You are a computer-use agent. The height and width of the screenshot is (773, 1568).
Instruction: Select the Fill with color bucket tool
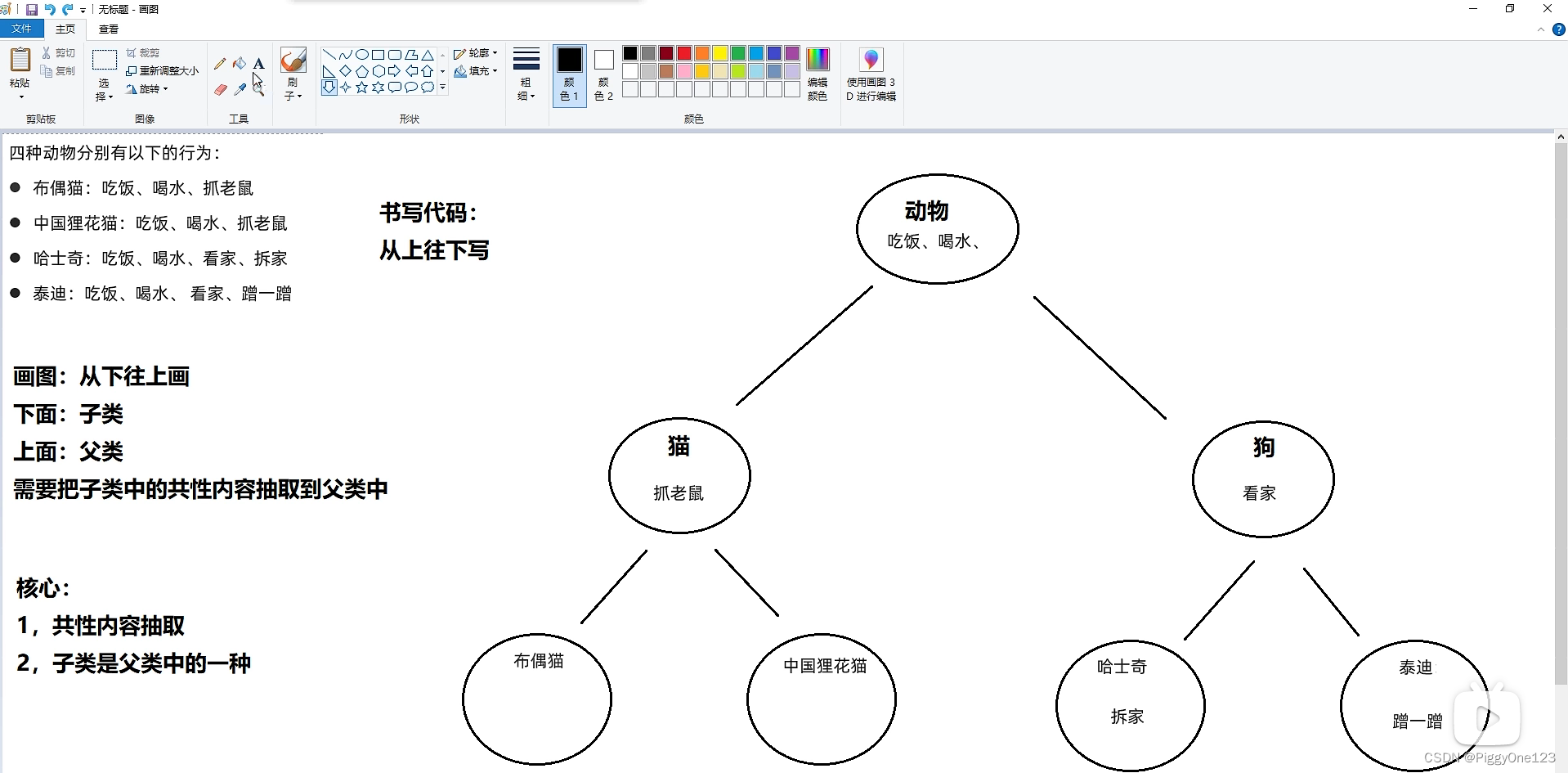[x=240, y=64]
